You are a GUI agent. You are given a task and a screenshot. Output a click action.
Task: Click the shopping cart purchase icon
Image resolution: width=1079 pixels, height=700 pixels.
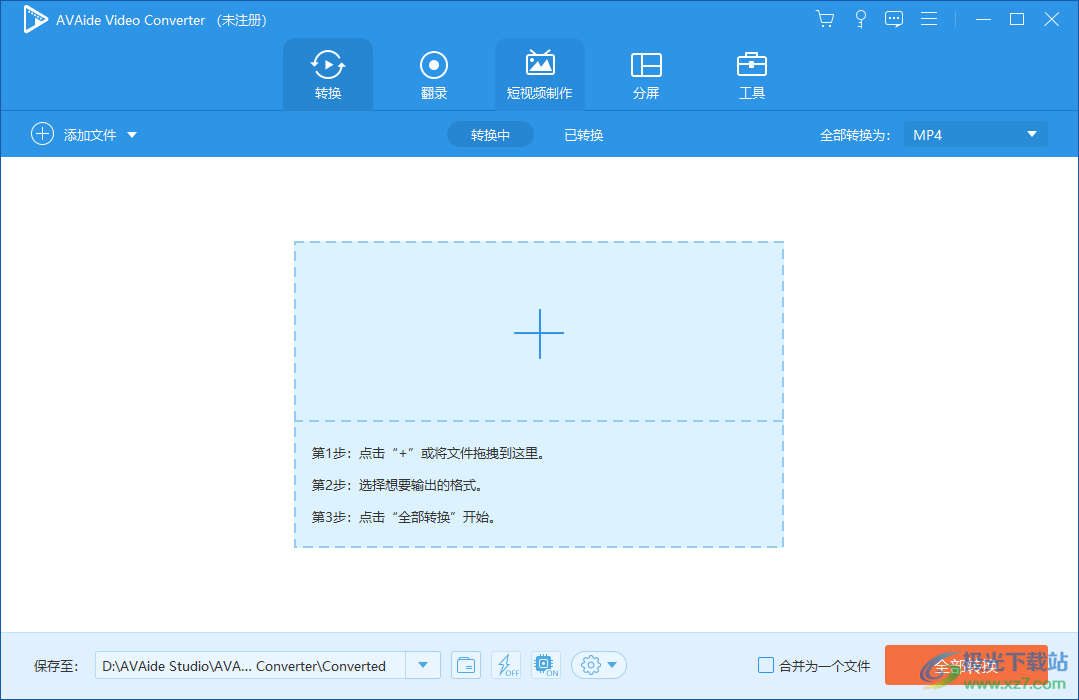(824, 19)
